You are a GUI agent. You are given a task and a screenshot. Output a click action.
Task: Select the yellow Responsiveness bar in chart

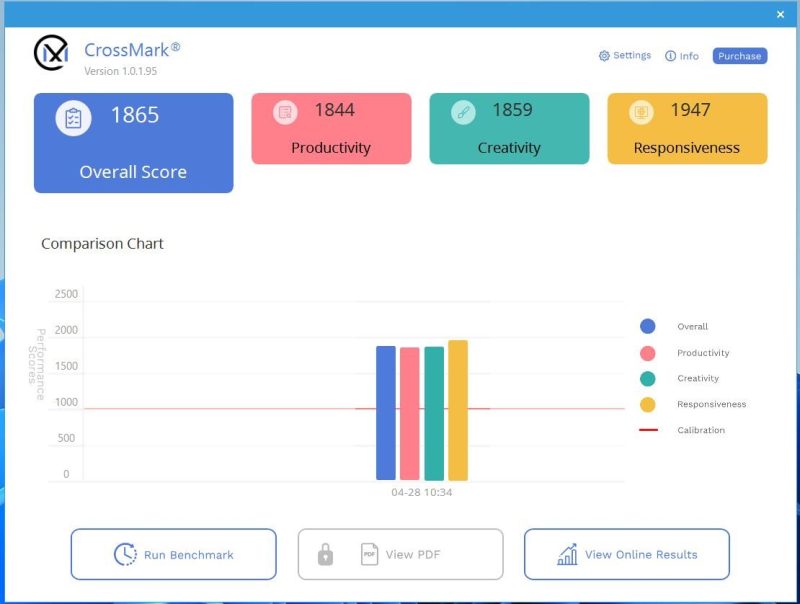(x=458, y=410)
